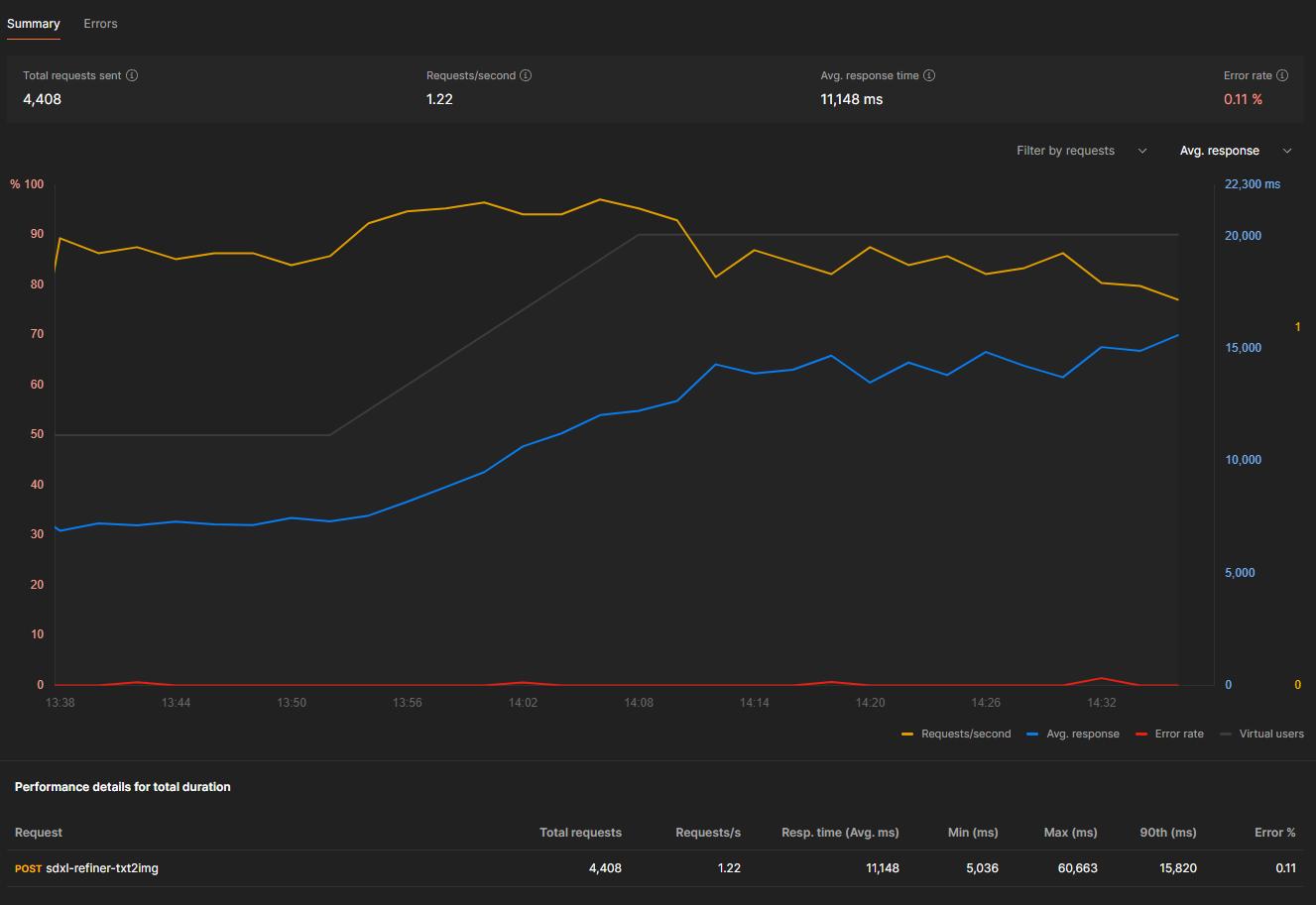Image resolution: width=1316 pixels, height=905 pixels.
Task: Click the 90th (ms) column header
Action: tap(1168, 833)
